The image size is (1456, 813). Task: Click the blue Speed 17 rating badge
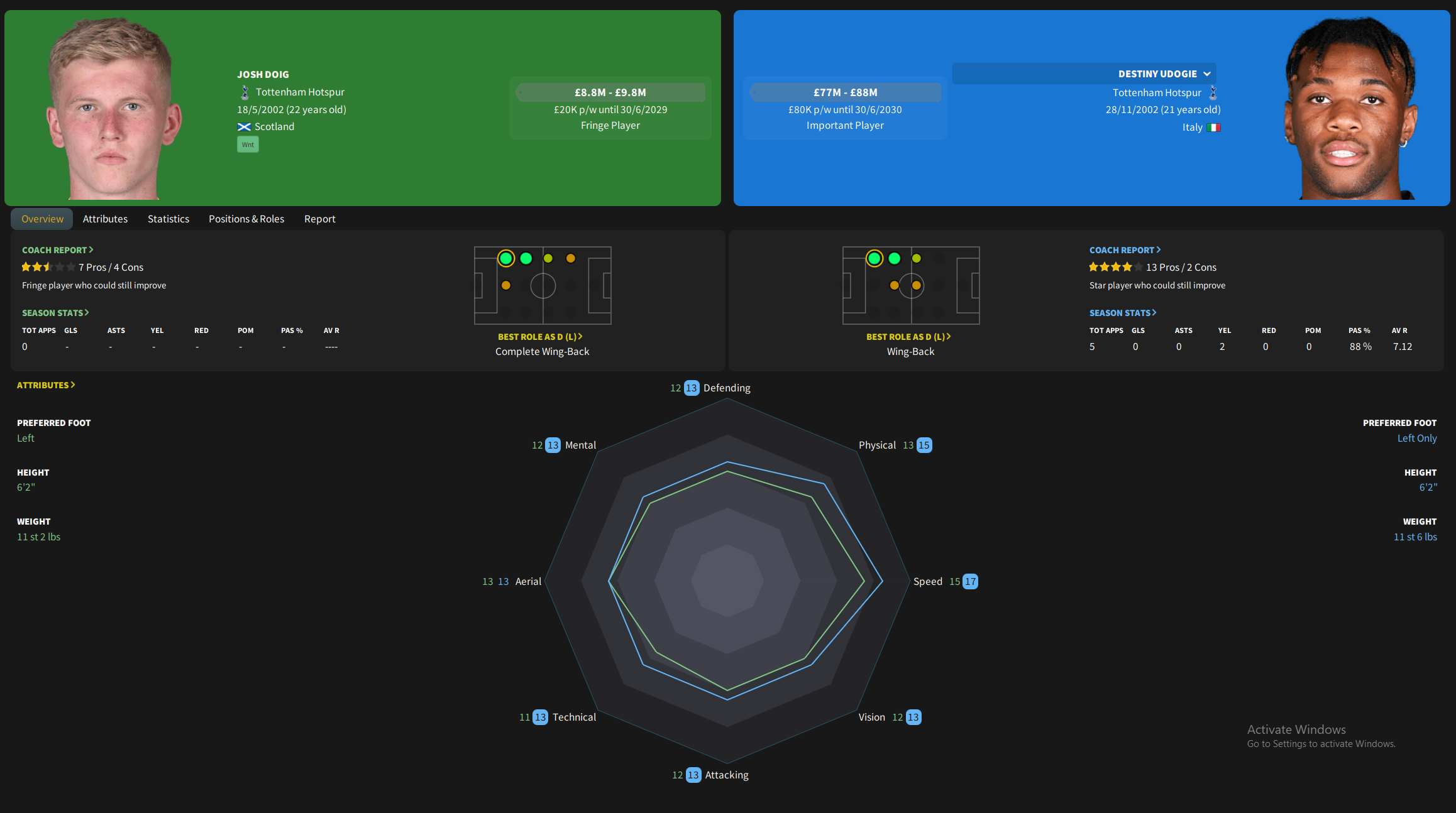(970, 582)
